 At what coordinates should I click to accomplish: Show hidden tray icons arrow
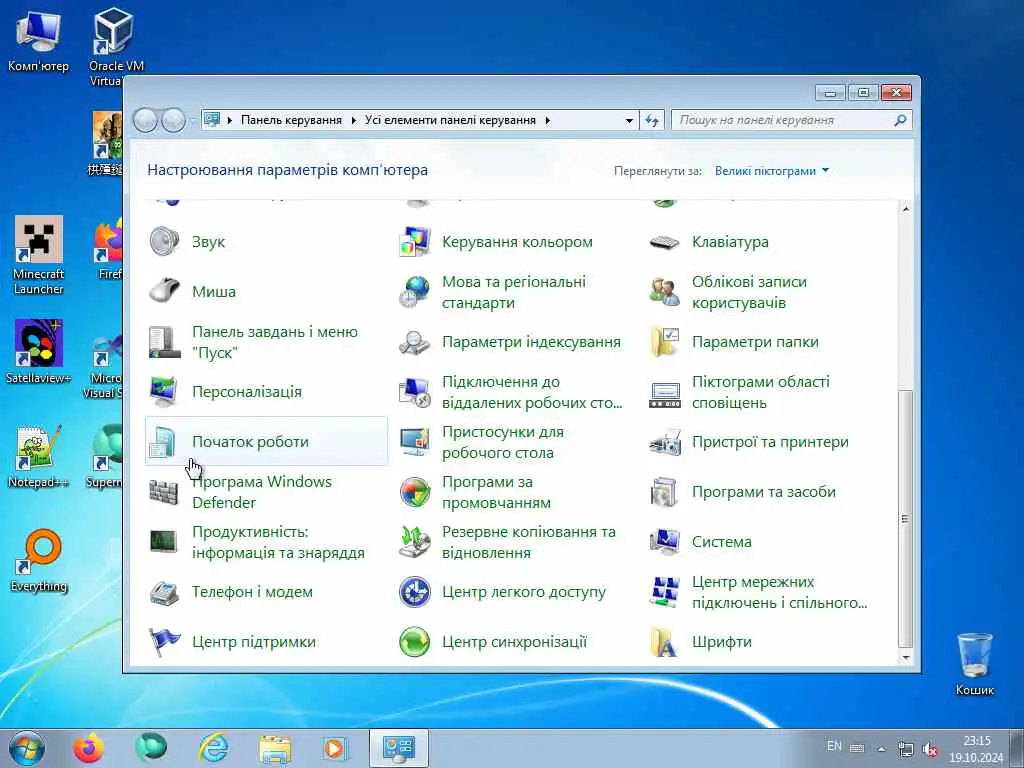click(881, 749)
